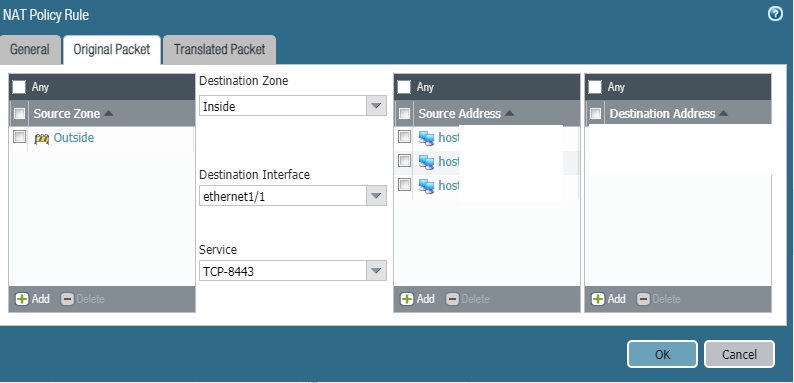Click the Destination Address column header
The image size is (794, 383).
click(x=688, y=113)
